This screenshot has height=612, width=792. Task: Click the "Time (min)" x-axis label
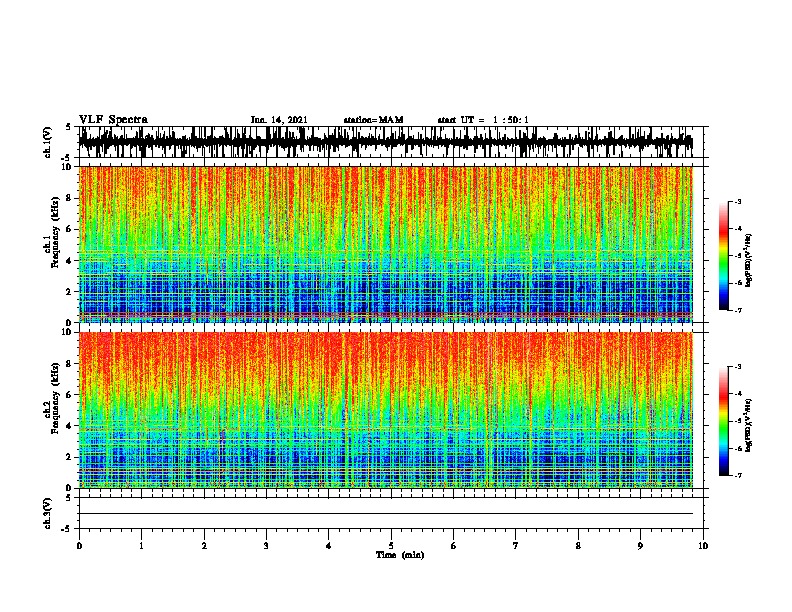click(400, 555)
